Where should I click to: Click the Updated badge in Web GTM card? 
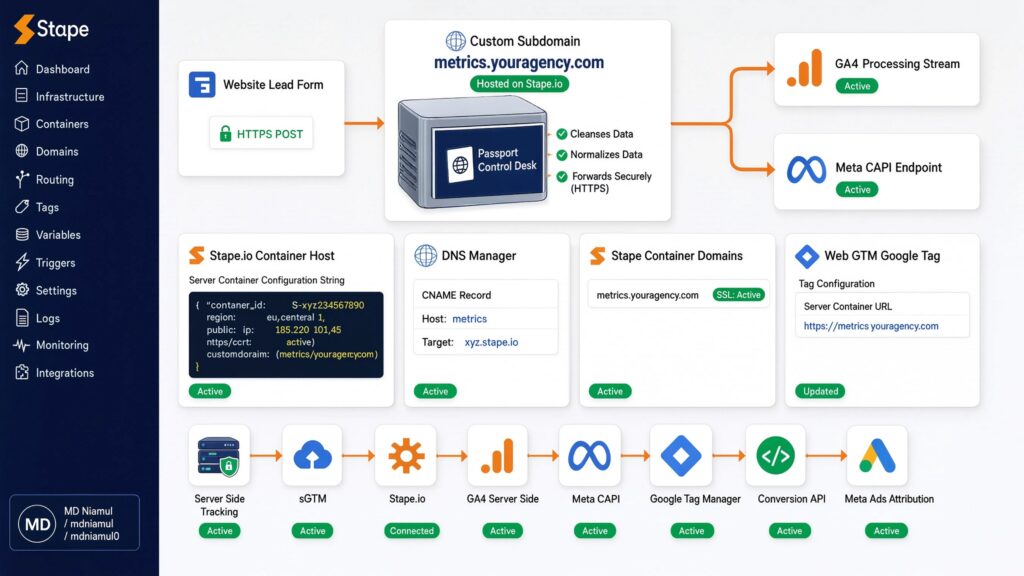coord(820,391)
